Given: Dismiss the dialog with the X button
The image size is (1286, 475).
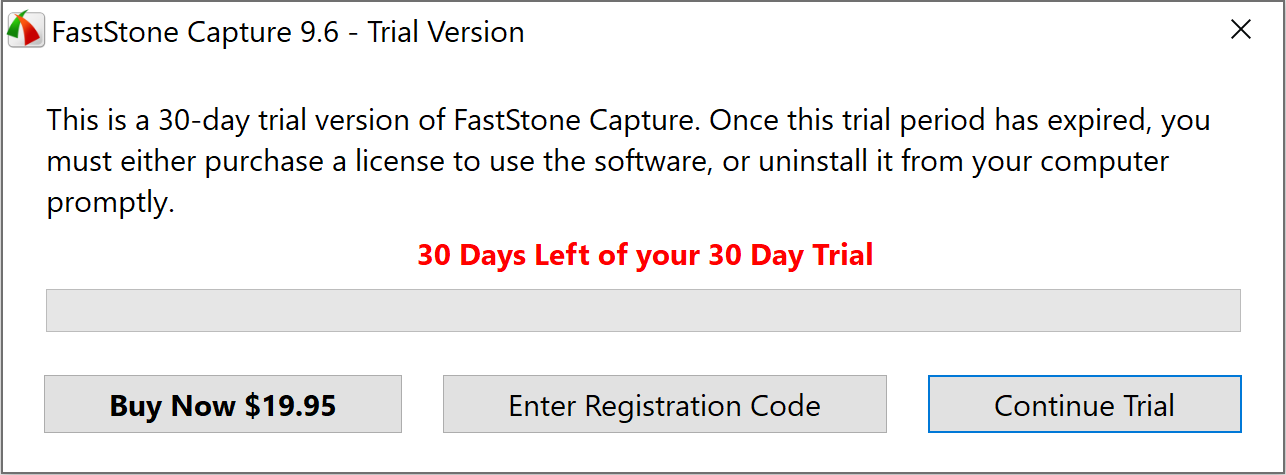Looking at the screenshot, I should [x=1240, y=30].
